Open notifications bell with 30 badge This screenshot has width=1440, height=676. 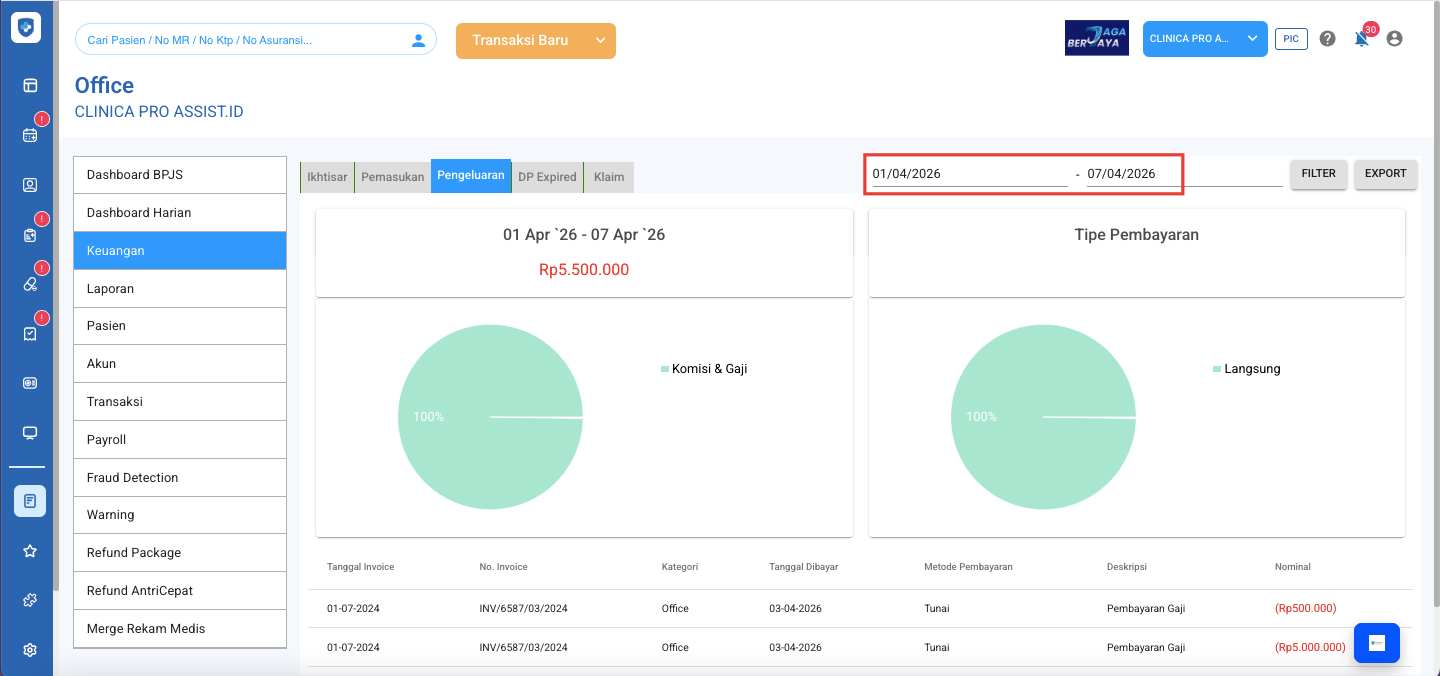(x=1361, y=39)
